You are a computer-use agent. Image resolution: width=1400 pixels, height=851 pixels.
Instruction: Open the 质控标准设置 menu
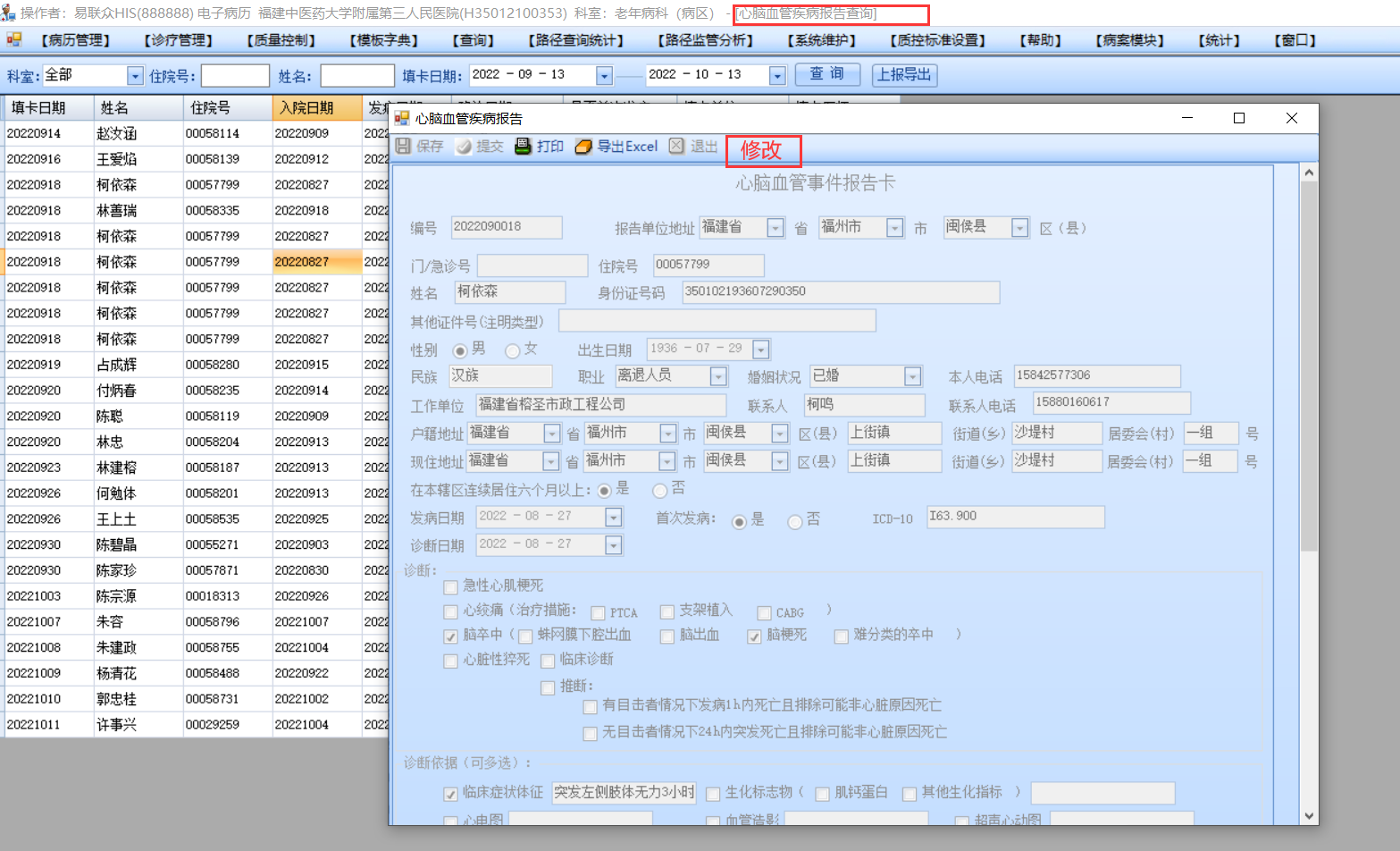point(938,40)
